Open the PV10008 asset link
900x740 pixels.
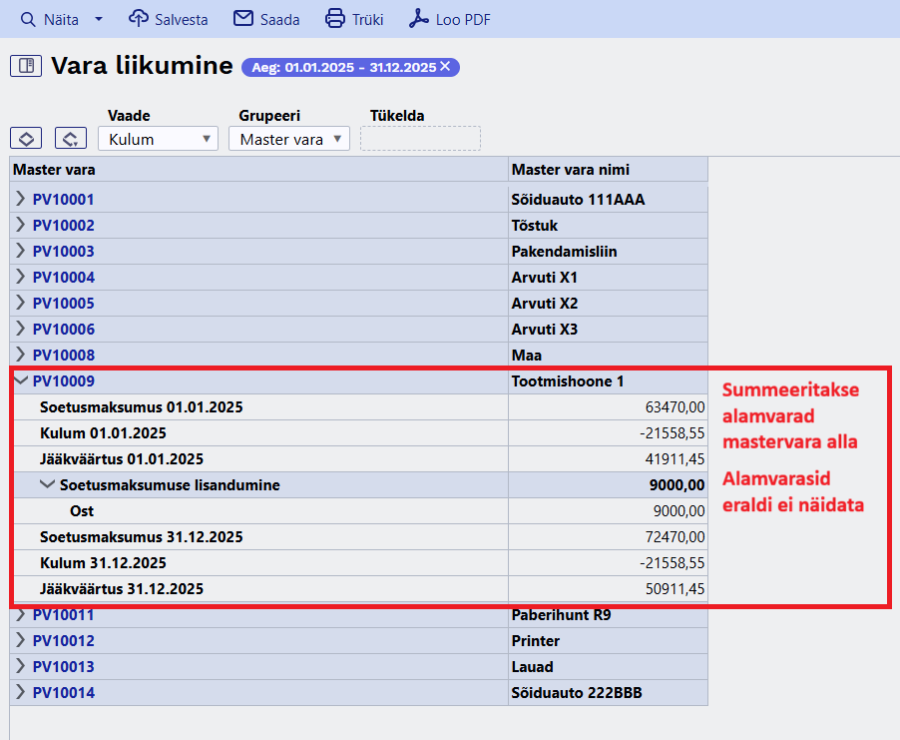coord(64,355)
